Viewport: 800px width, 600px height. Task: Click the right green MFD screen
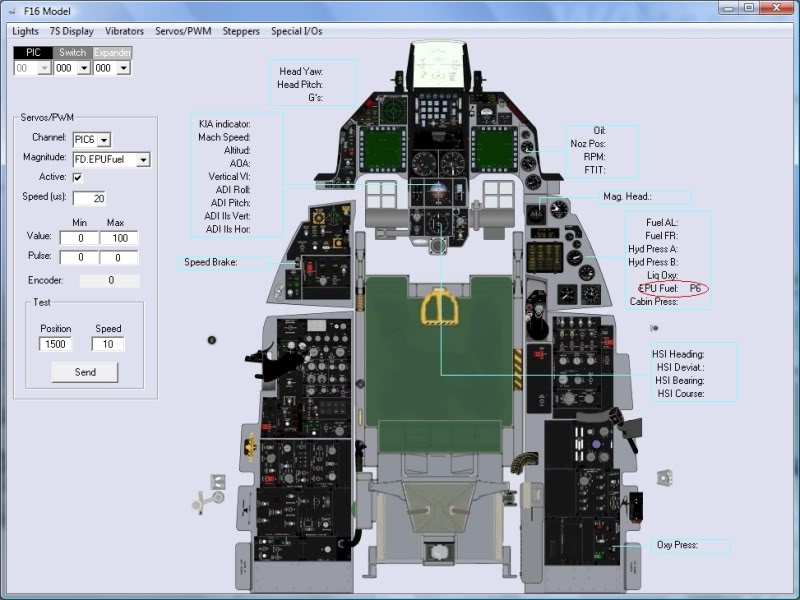click(x=494, y=149)
